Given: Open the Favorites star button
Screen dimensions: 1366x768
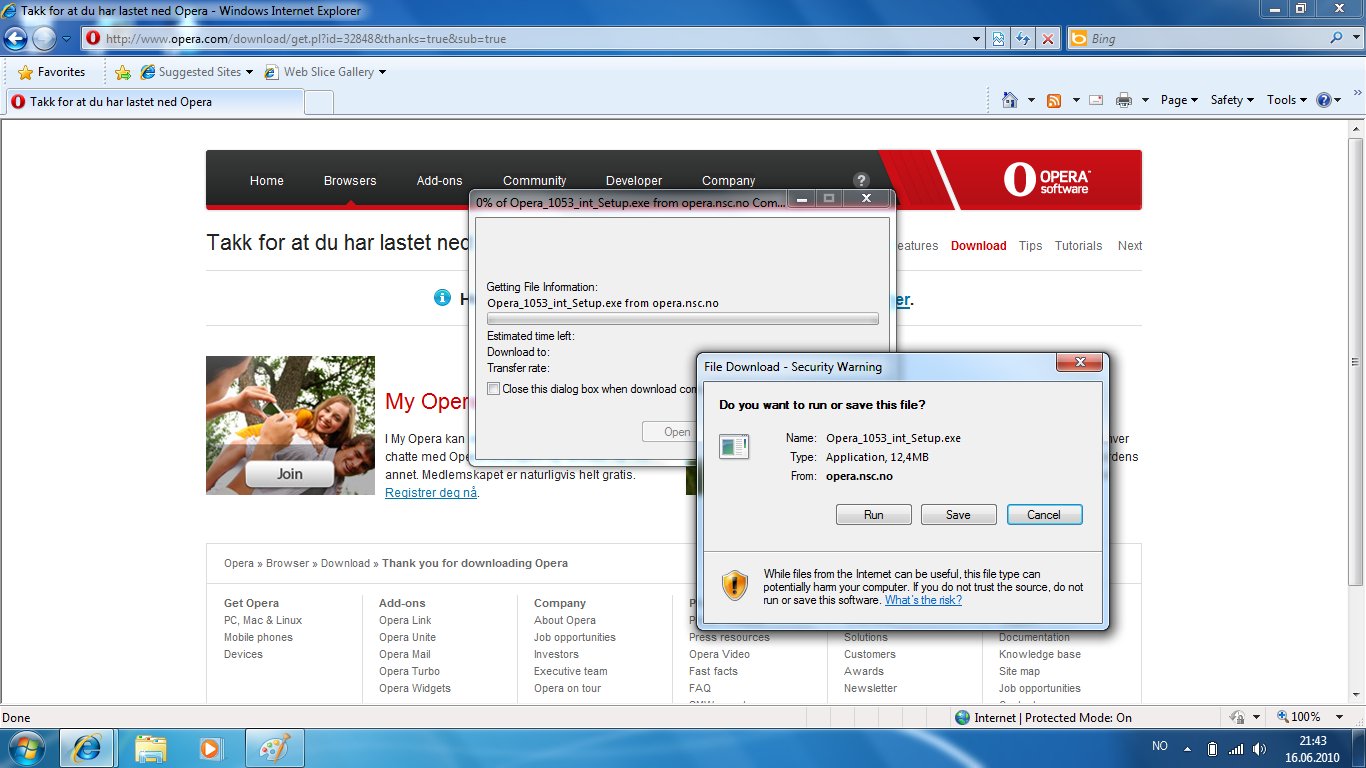Looking at the screenshot, I should pyautogui.click(x=51, y=72).
